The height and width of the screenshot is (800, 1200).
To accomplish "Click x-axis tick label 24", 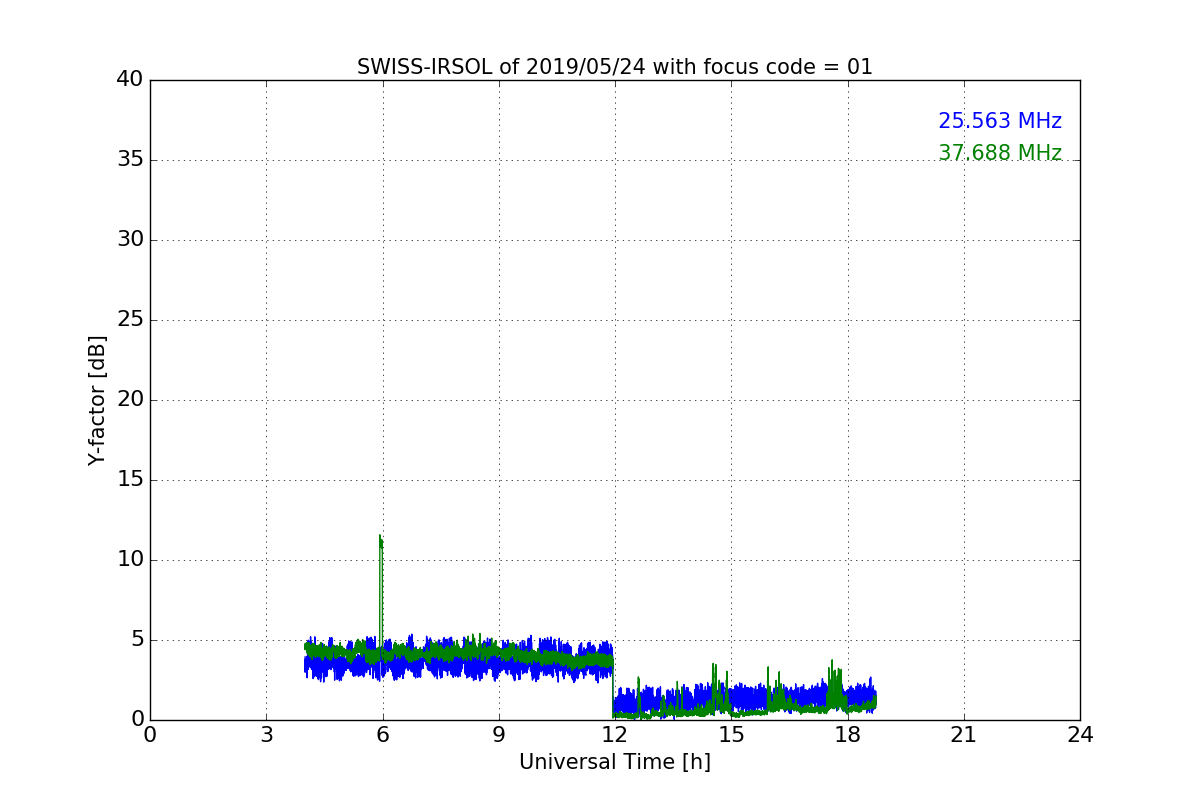I will pos(1080,735).
